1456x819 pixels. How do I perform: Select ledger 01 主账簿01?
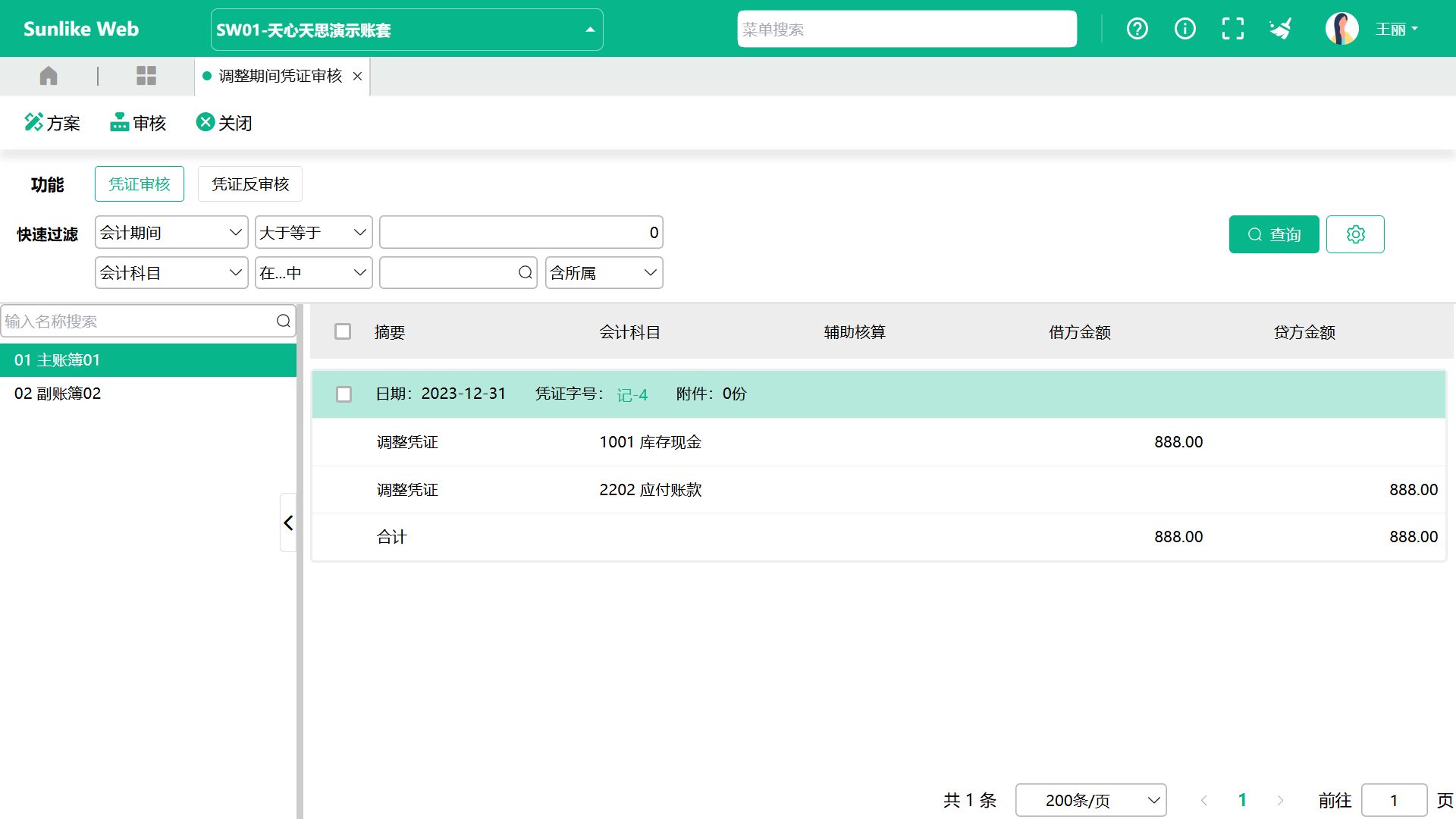pos(148,360)
